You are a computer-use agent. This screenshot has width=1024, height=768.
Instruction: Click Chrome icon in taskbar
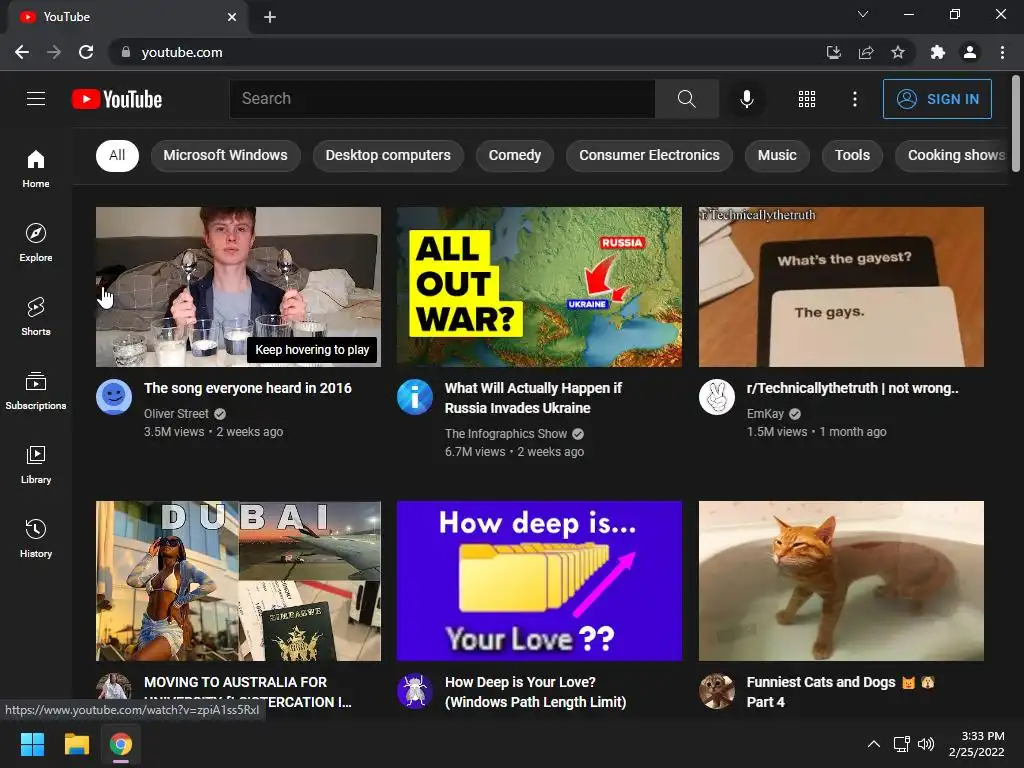120,744
